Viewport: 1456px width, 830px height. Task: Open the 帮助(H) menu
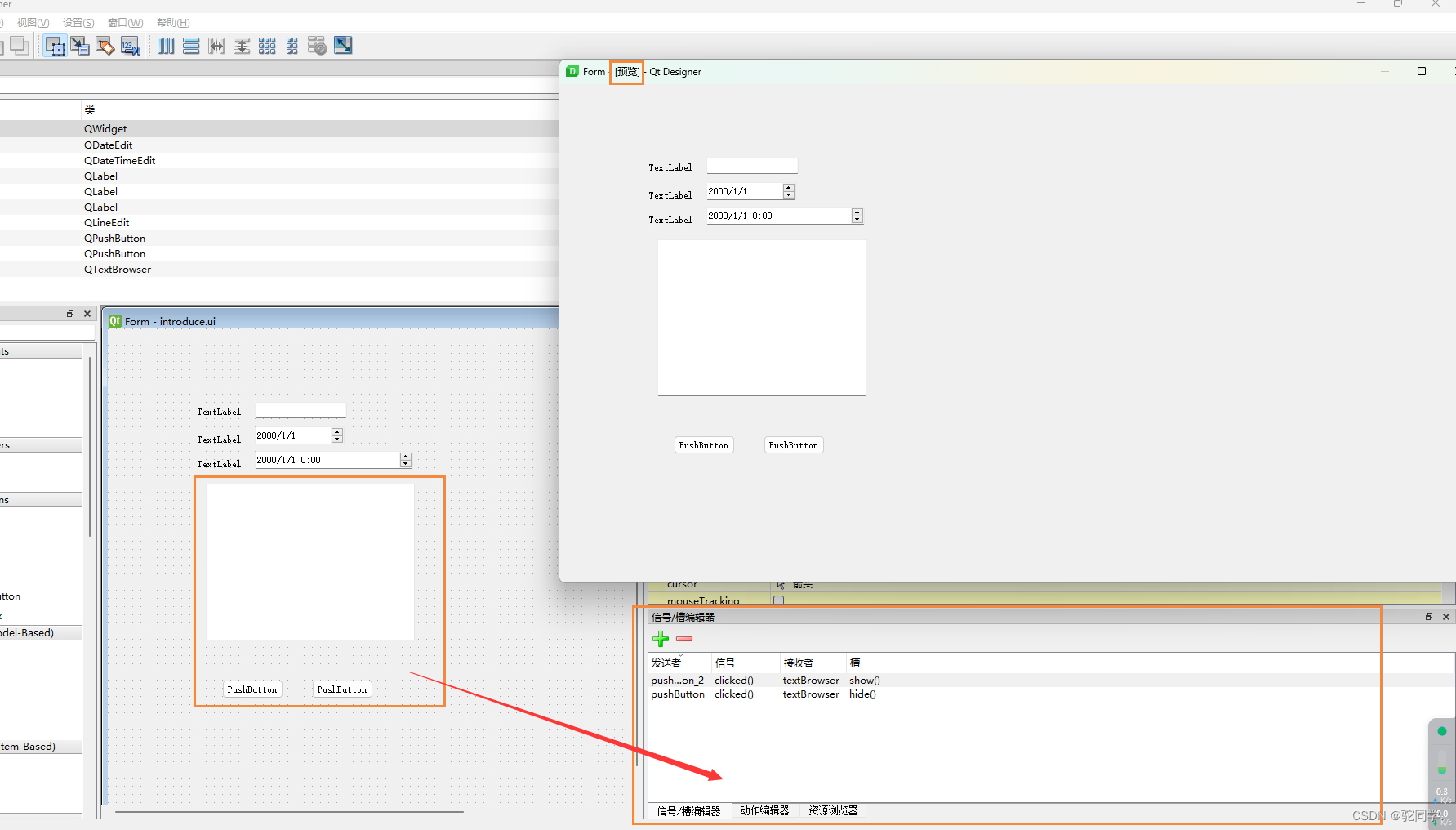[173, 22]
